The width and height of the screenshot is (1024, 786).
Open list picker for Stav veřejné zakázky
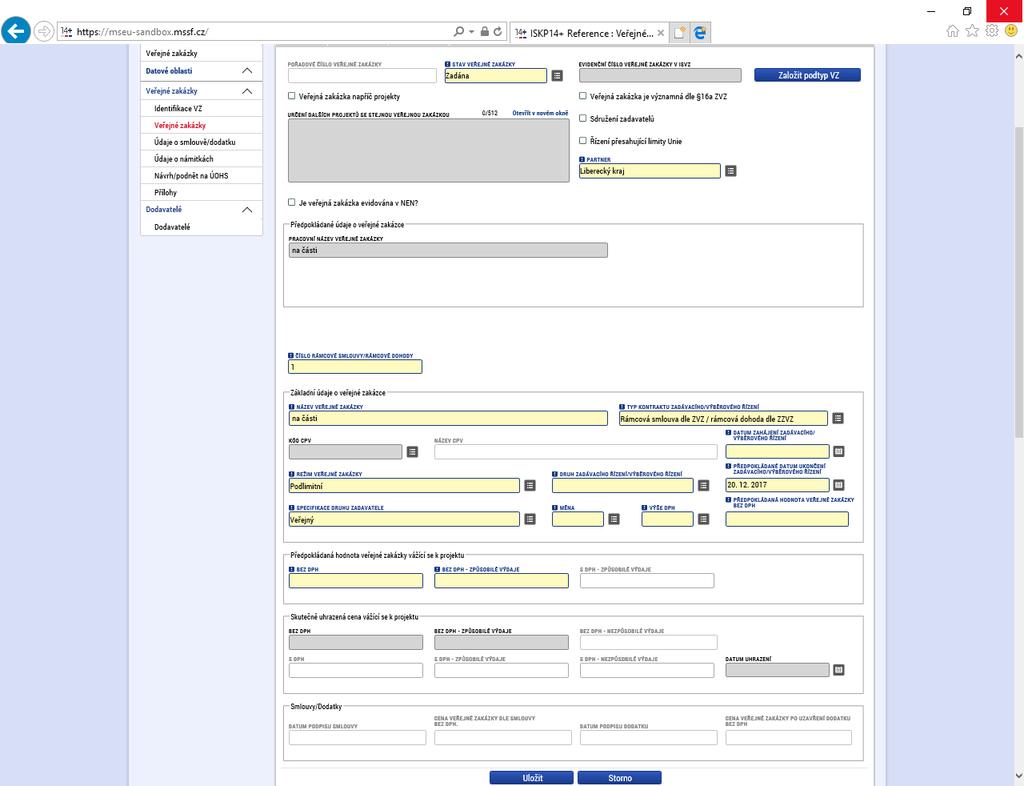tap(557, 76)
